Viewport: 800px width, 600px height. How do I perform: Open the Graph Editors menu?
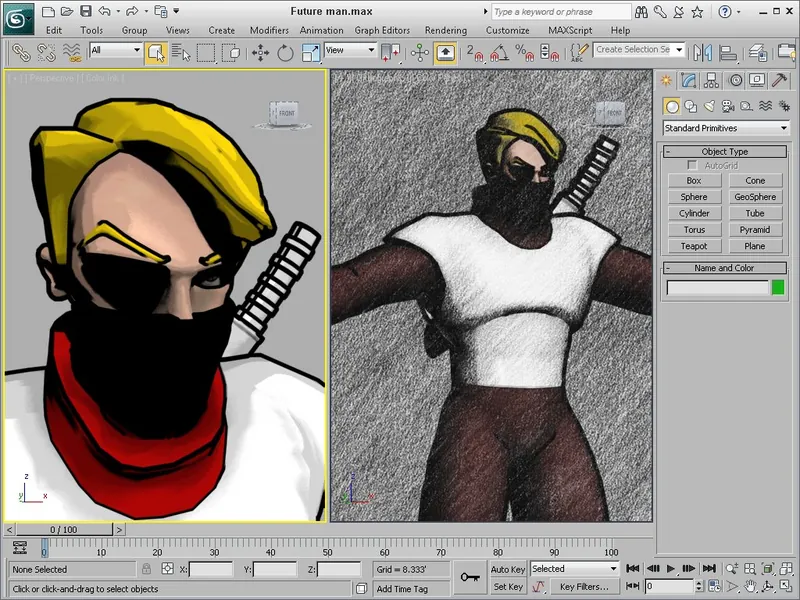[x=382, y=30]
